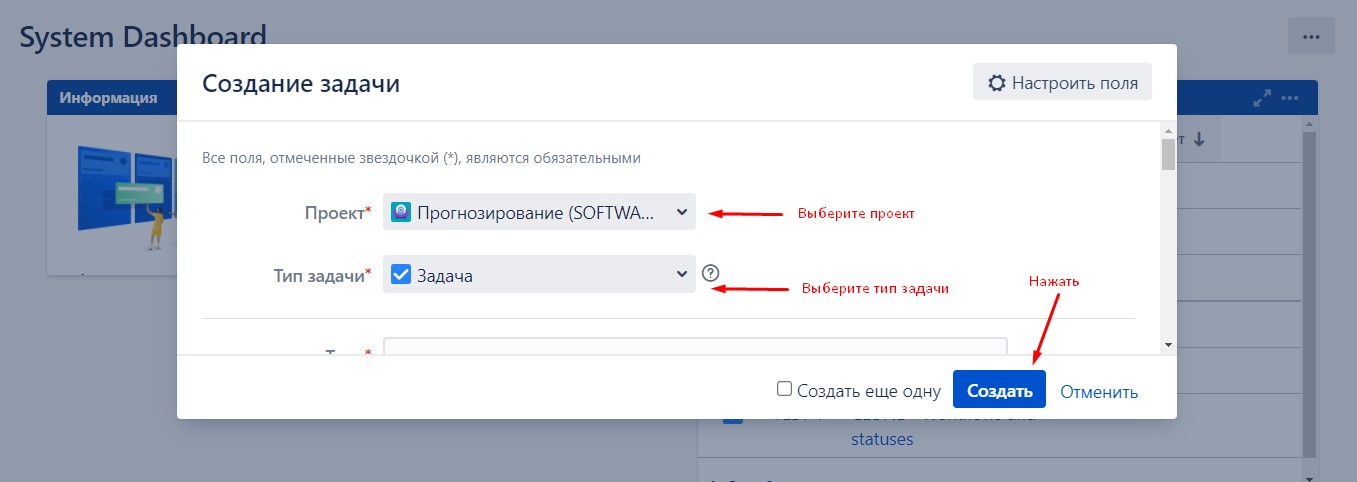Click the Отменить link
The height and width of the screenshot is (482, 1357).
point(1099,391)
